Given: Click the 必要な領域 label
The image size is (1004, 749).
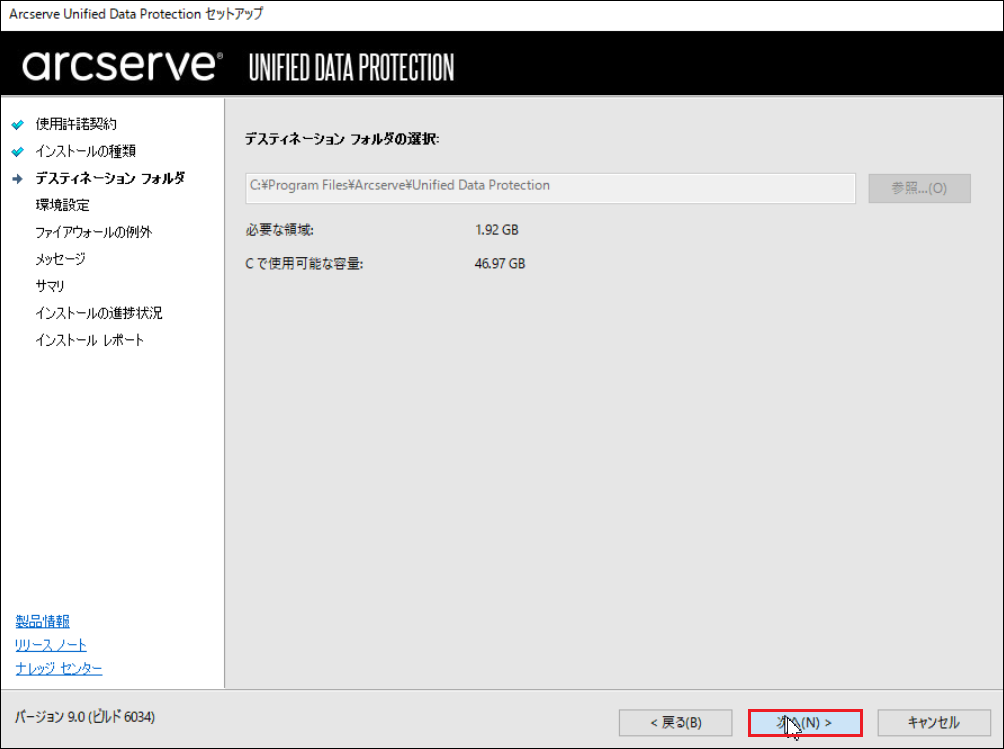Looking at the screenshot, I should pyautogui.click(x=280, y=230).
